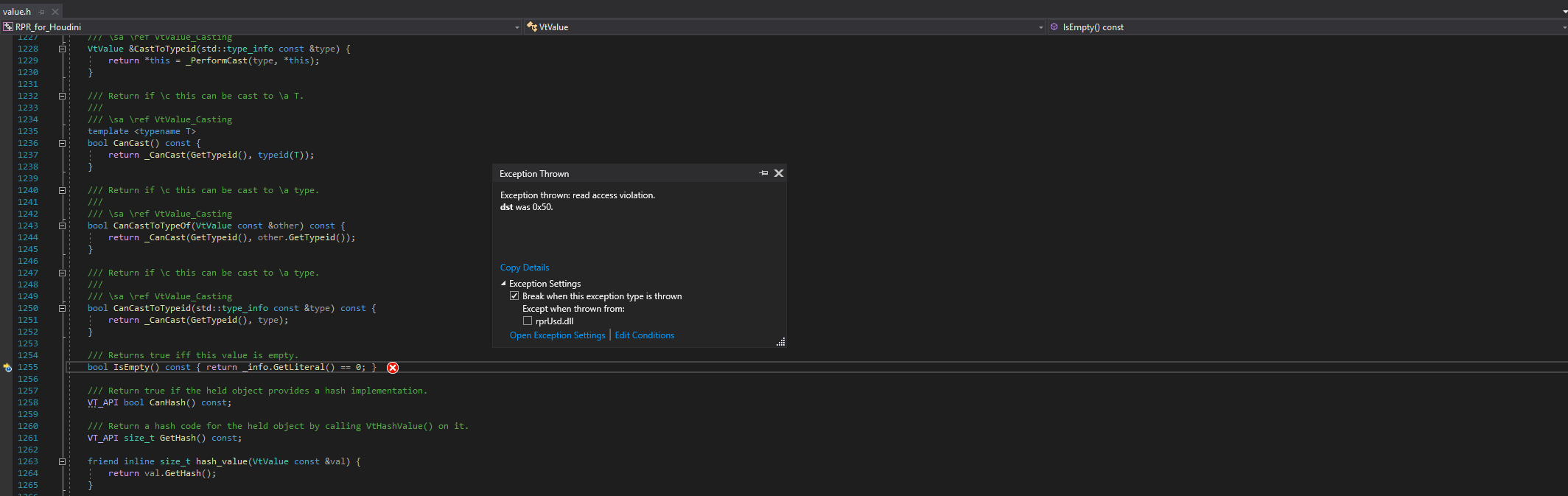The height and width of the screenshot is (496, 1568).
Task: Click the Copy Details link
Action: tap(525, 268)
